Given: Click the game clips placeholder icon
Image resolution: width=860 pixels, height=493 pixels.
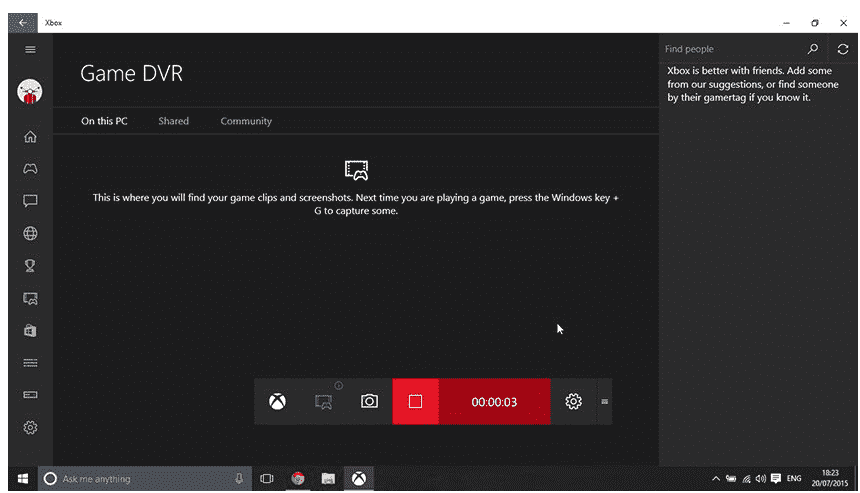Looking at the screenshot, I should 357,170.
